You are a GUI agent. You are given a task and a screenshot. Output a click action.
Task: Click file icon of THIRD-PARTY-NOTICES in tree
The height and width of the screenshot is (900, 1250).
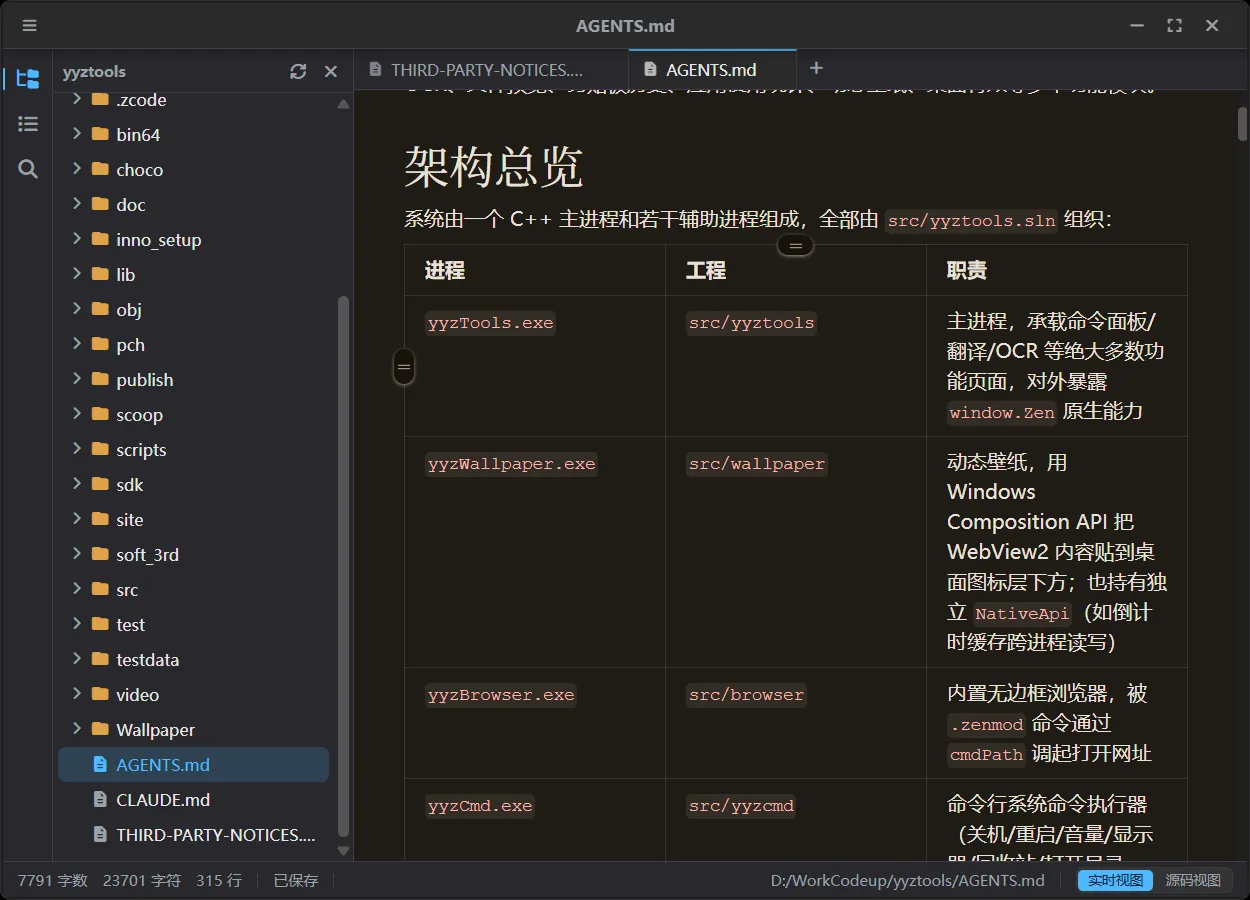point(99,834)
